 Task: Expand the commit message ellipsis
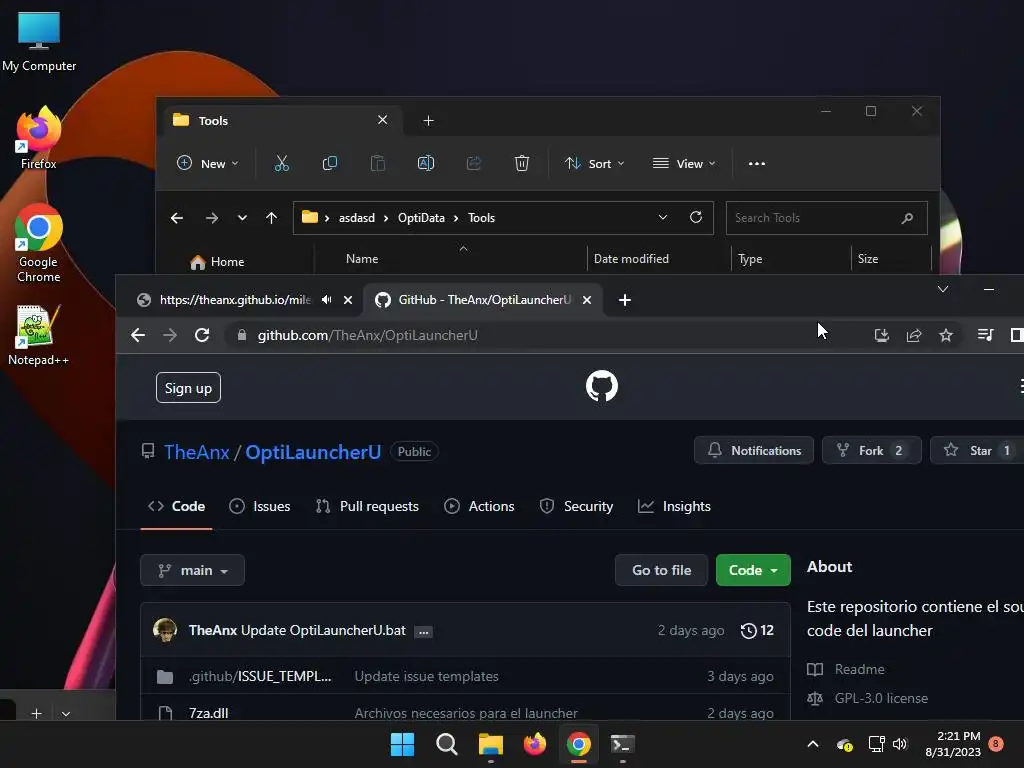coord(423,632)
